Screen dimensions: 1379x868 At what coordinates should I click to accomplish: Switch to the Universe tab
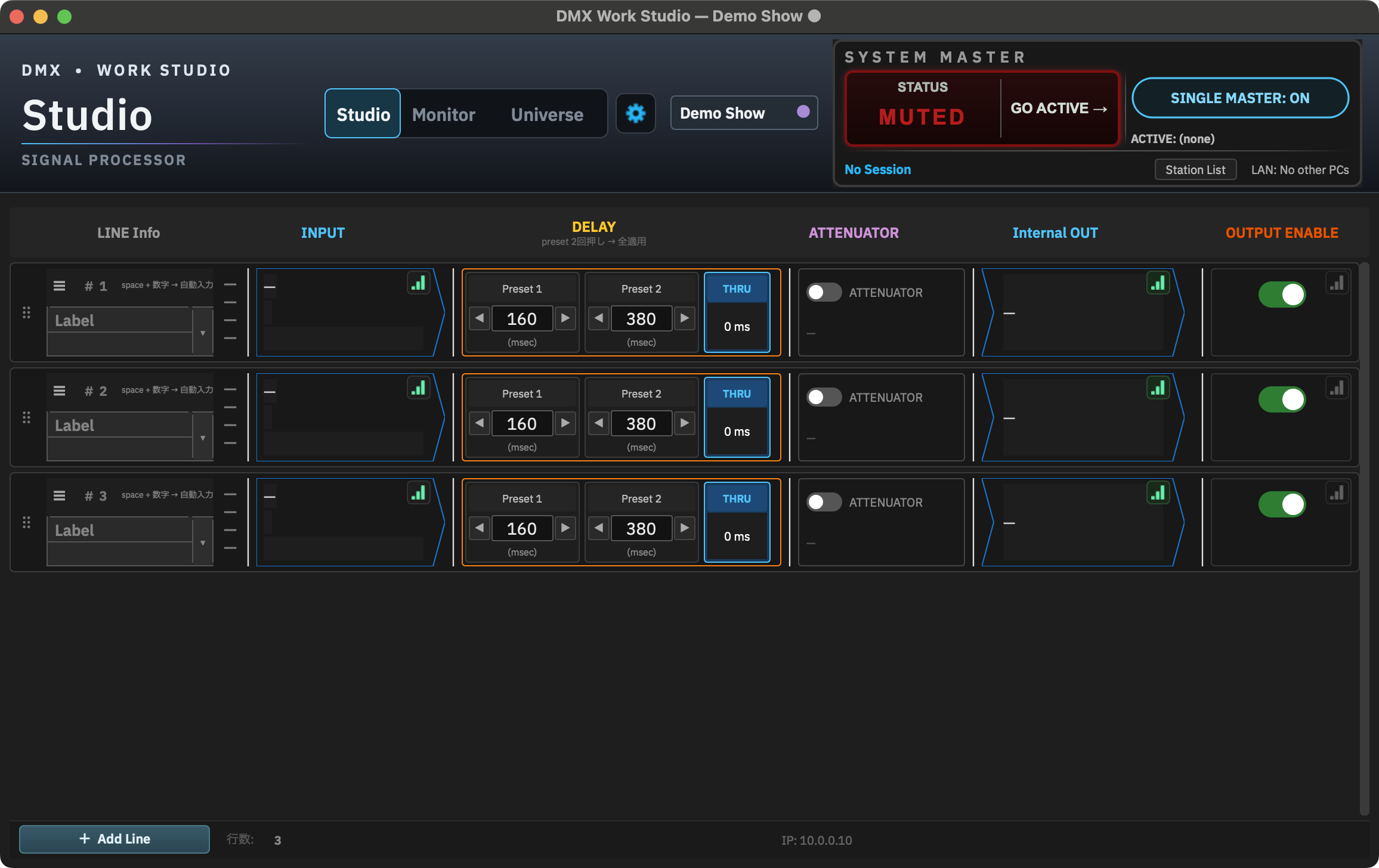[x=547, y=114]
